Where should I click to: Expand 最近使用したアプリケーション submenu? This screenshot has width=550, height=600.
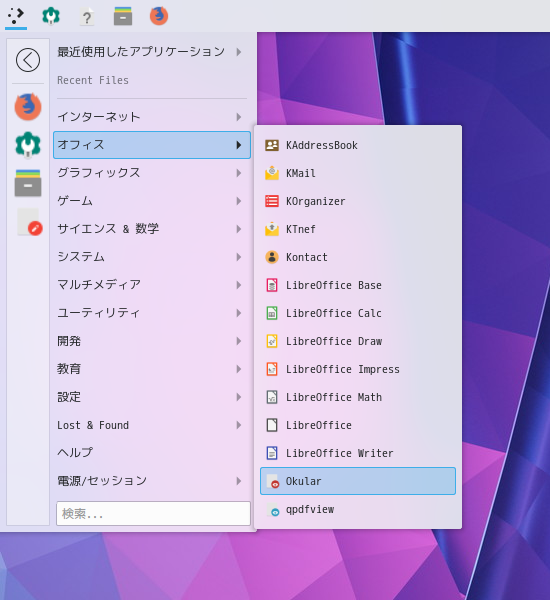coord(152,52)
